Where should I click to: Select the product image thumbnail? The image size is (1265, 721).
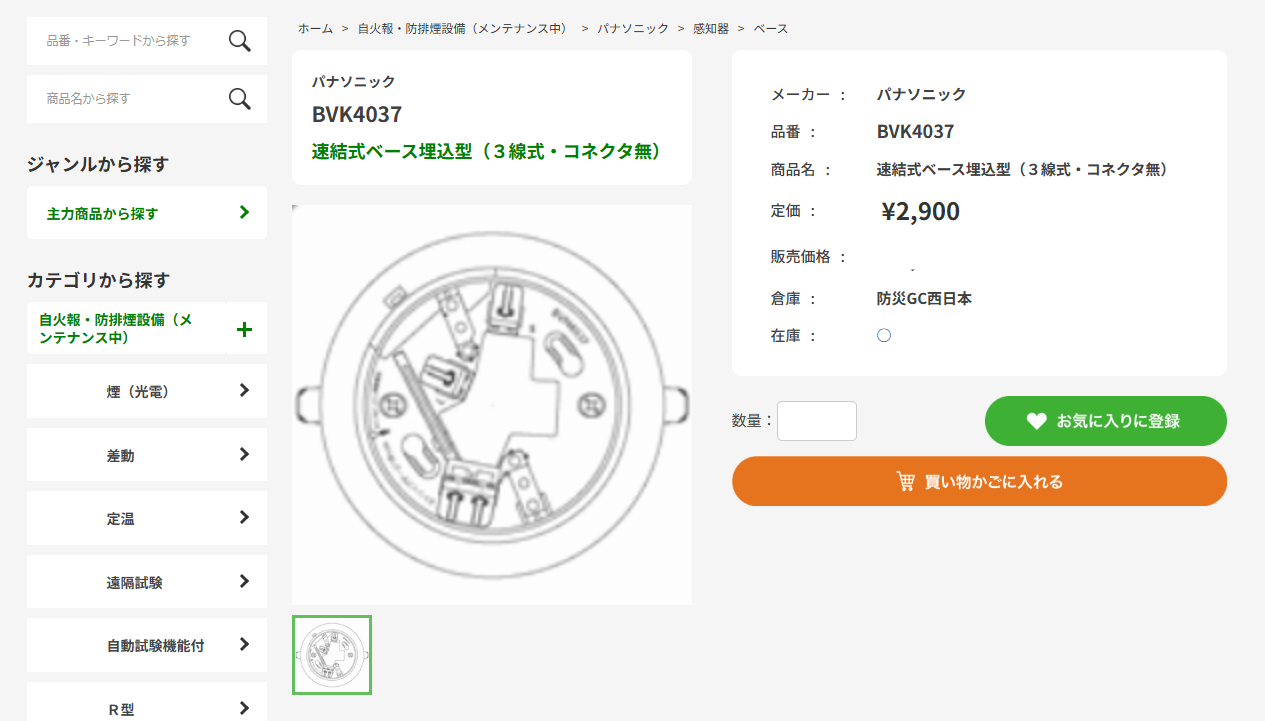tap(332, 655)
